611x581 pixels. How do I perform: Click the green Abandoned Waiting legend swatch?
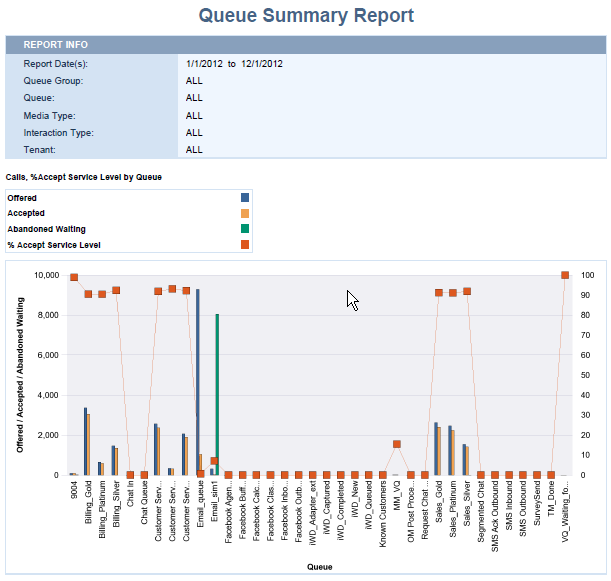(245, 229)
